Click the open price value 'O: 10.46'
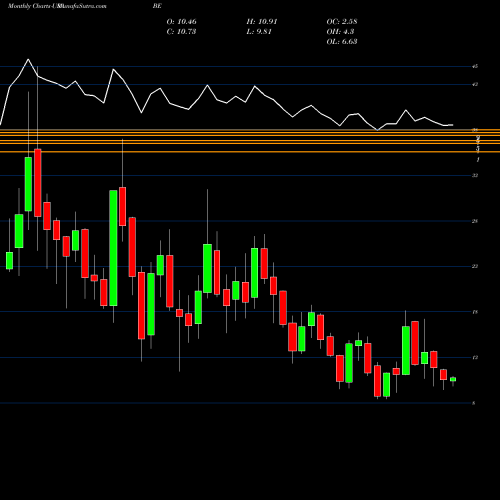The width and height of the screenshot is (500, 500). click(x=182, y=22)
